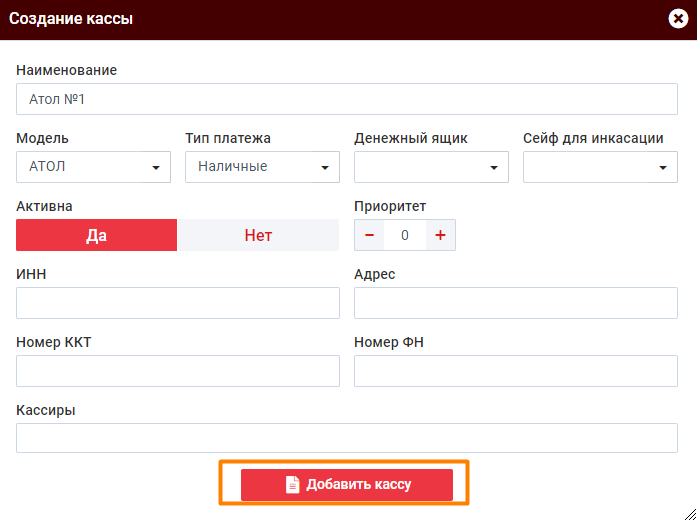The width and height of the screenshot is (697, 521).
Task: Open the Модель dropdown showing АТОЛ
Action: pyautogui.click(x=93, y=167)
